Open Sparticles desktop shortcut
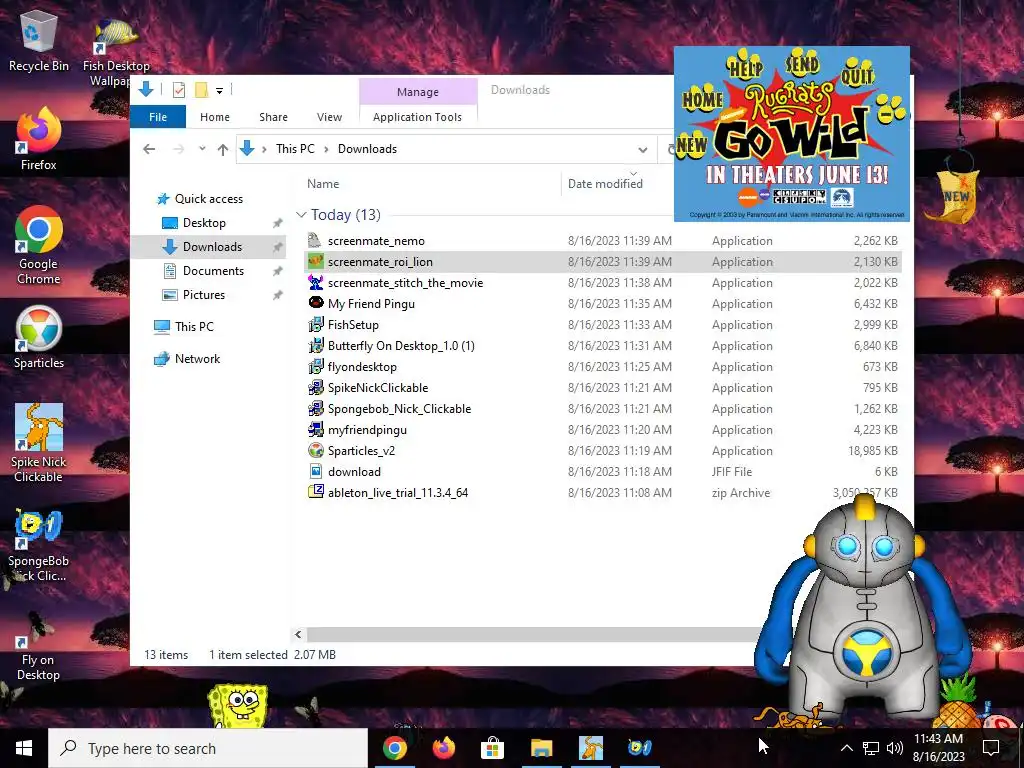The height and width of the screenshot is (768, 1024). (x=39, y=337)
